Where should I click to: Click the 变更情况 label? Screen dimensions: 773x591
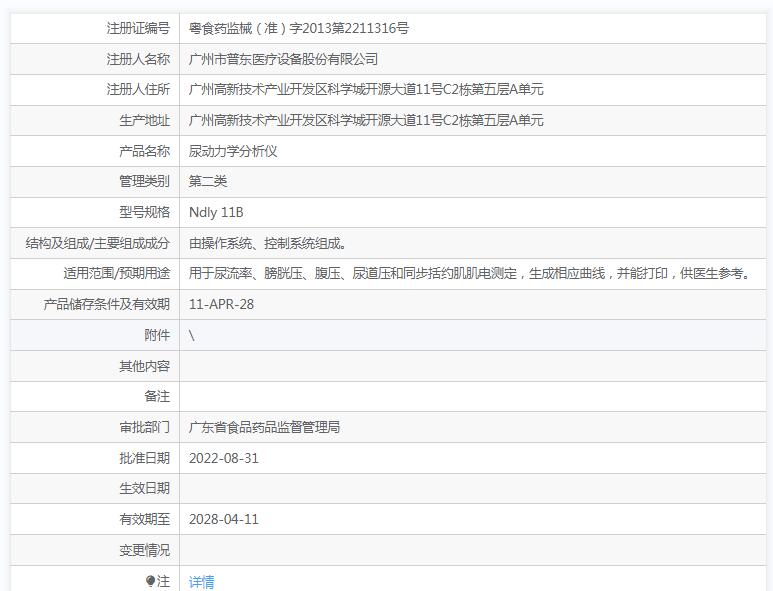[144, 550]
